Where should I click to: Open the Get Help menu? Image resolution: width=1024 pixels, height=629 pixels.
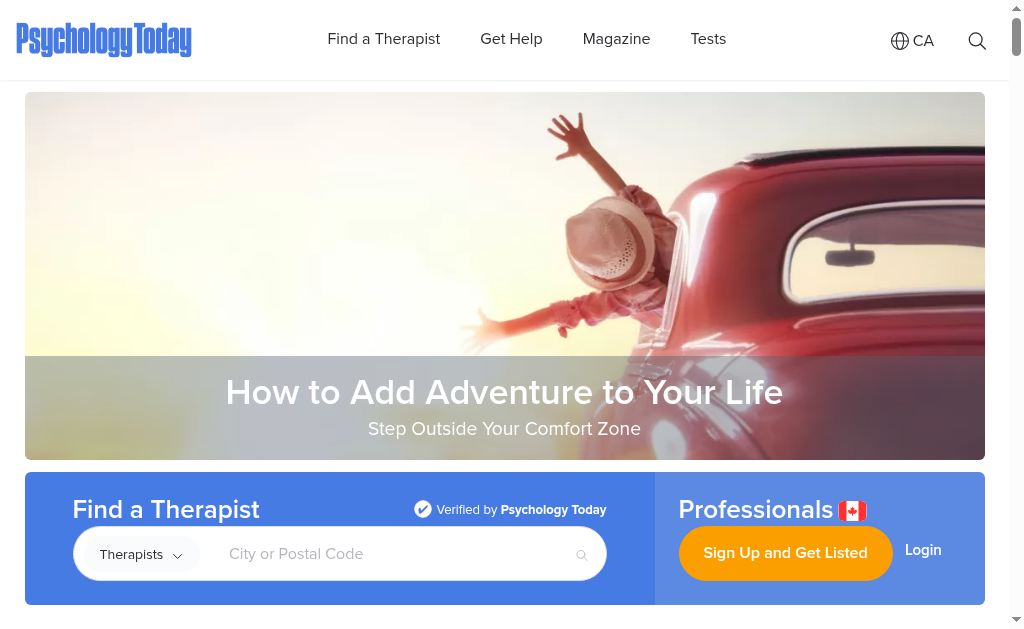(x=511, y=39)
